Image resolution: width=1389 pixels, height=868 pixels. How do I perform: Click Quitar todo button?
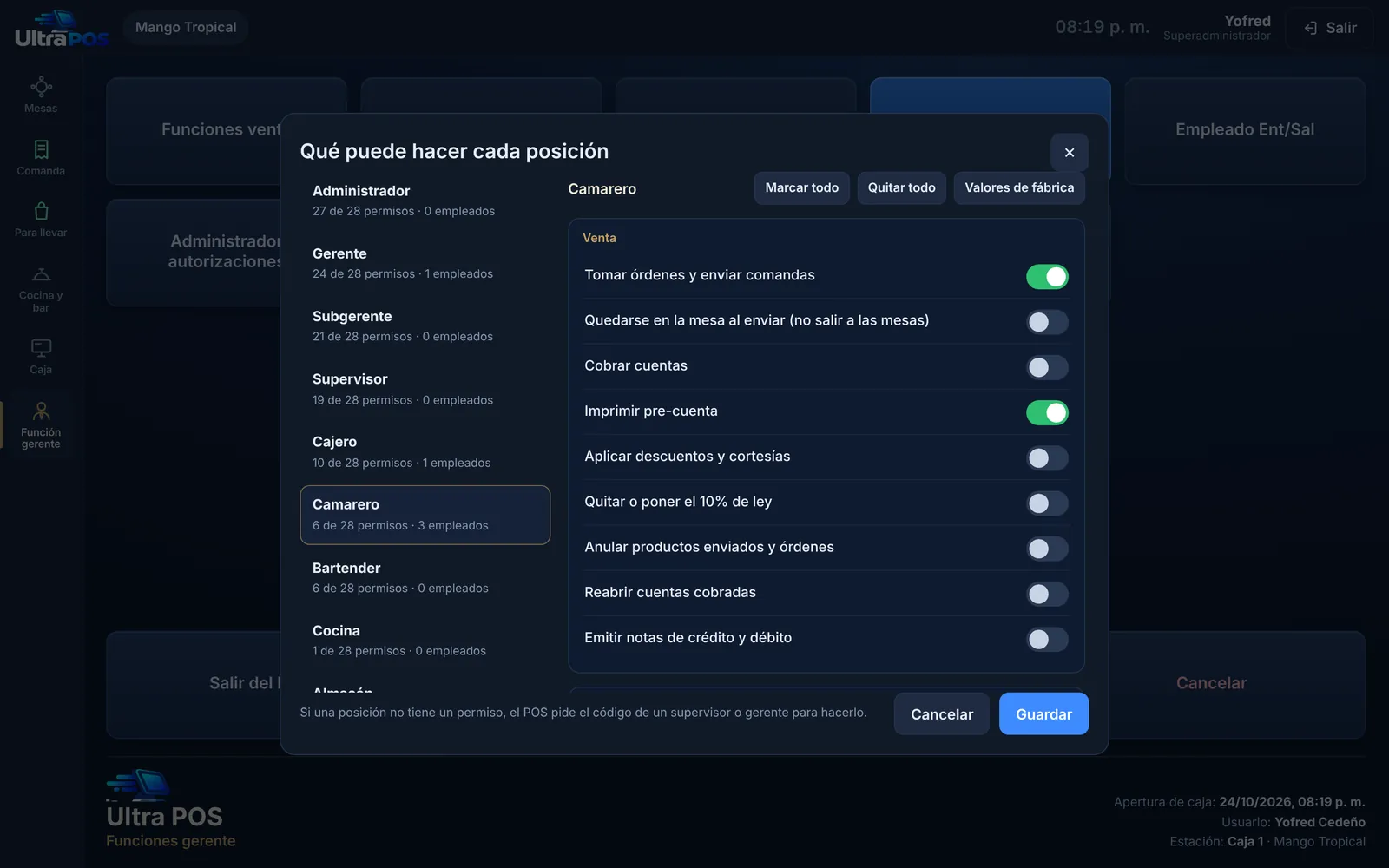point(901,188)
